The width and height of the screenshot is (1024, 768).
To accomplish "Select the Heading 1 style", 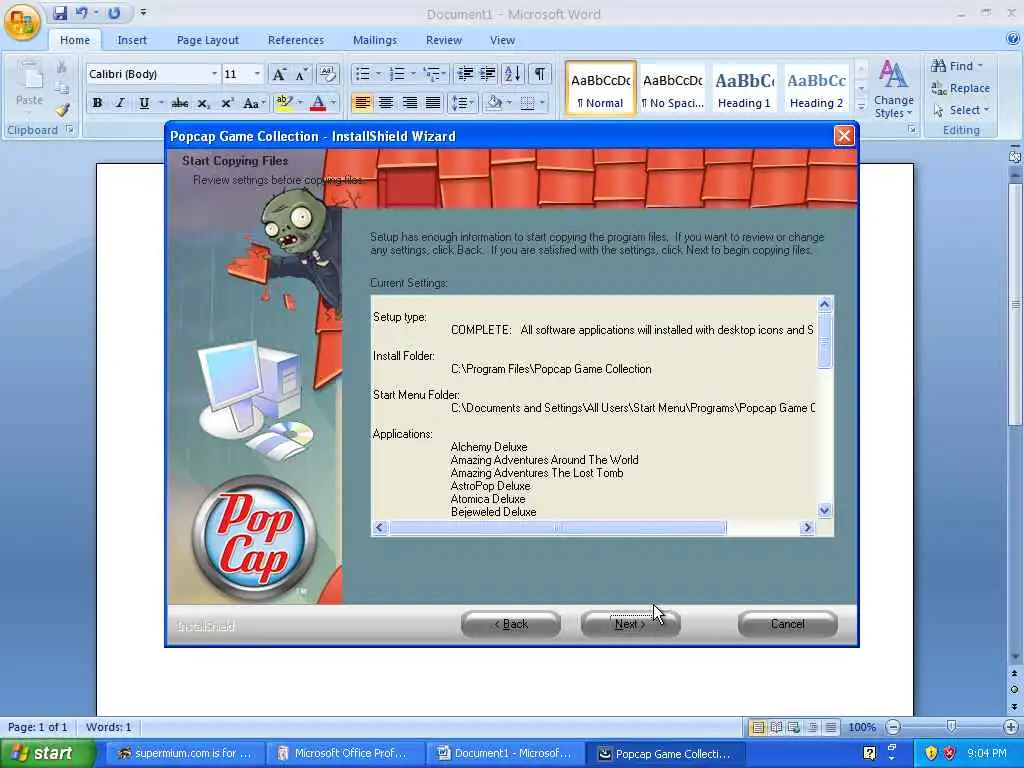I will pos(744,89).
